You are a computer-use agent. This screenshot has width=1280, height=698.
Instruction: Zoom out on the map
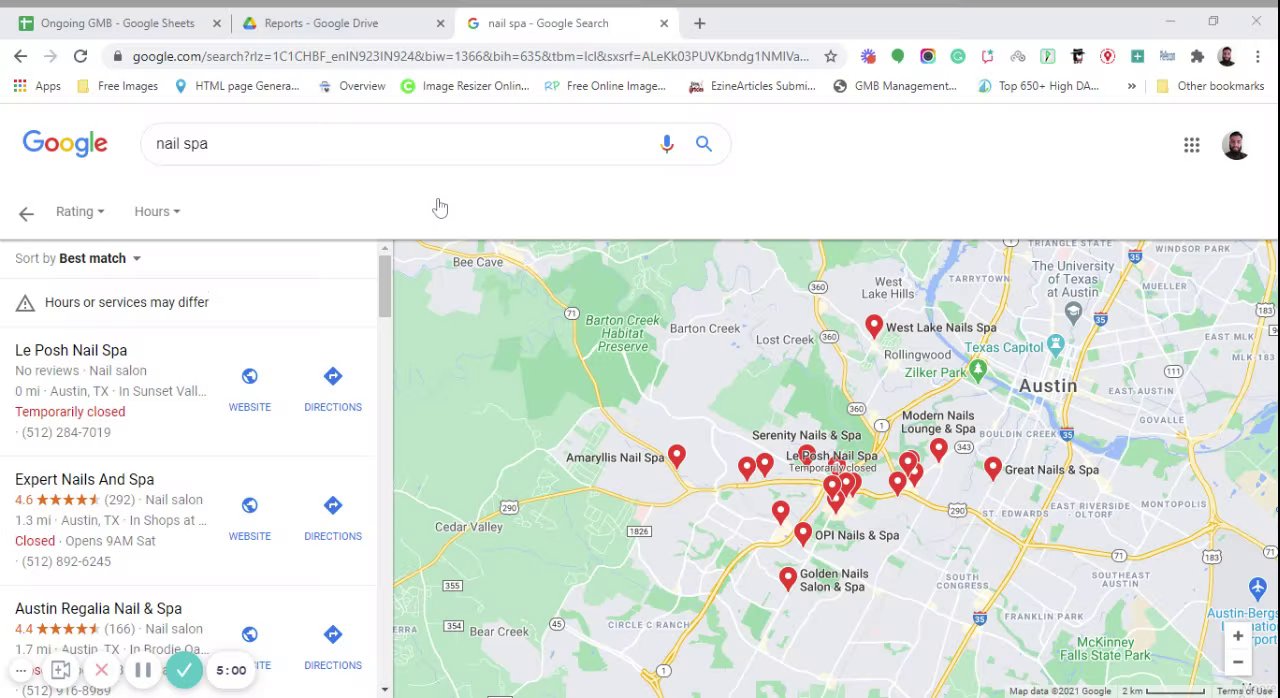pyautogui.click(x=1238, y=662)
